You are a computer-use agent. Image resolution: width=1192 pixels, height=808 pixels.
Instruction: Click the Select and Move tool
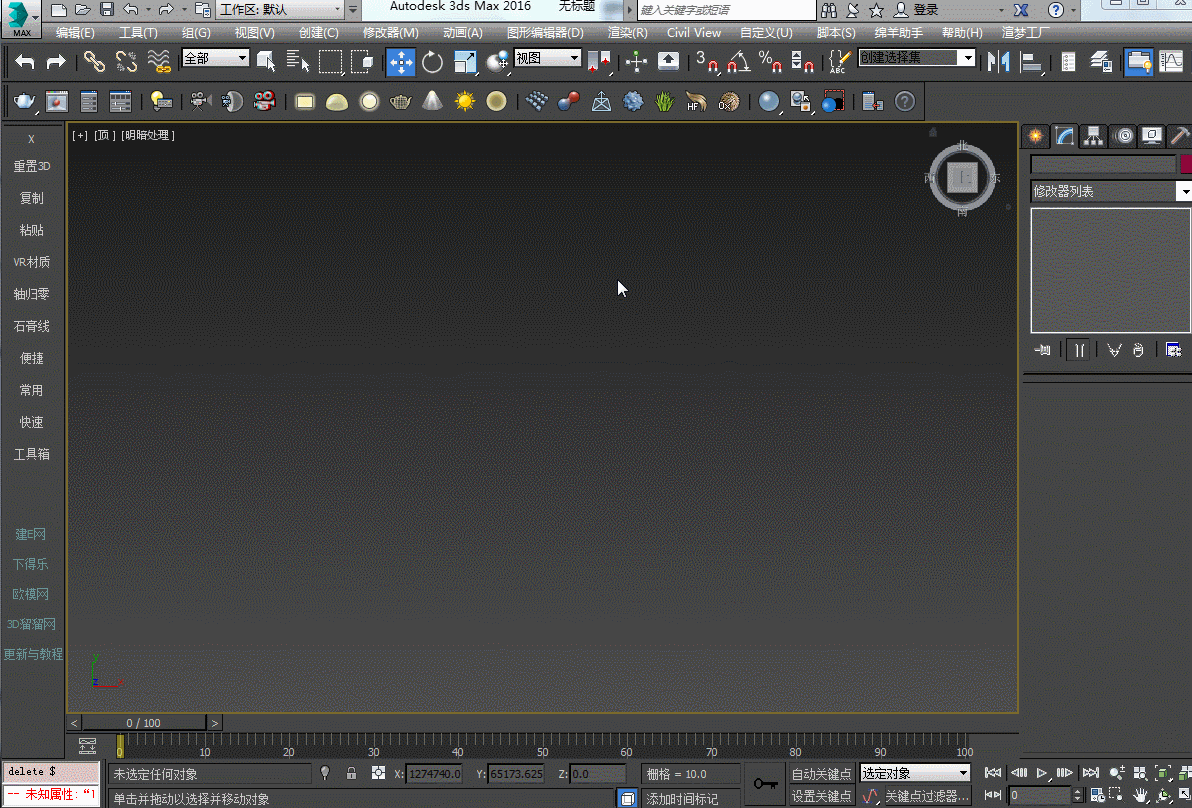pyautogui.click(x=401, y=62)
